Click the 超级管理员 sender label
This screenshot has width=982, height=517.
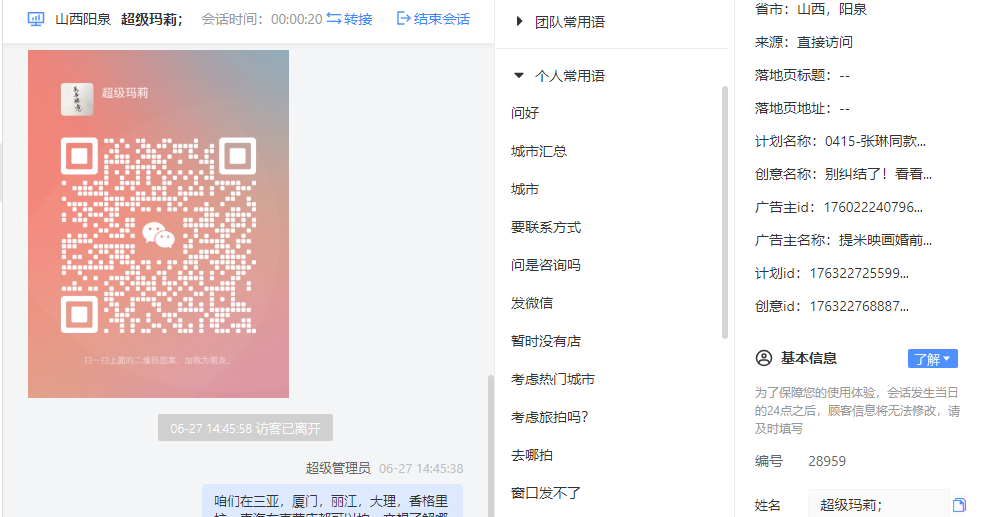tap(338, 468)
